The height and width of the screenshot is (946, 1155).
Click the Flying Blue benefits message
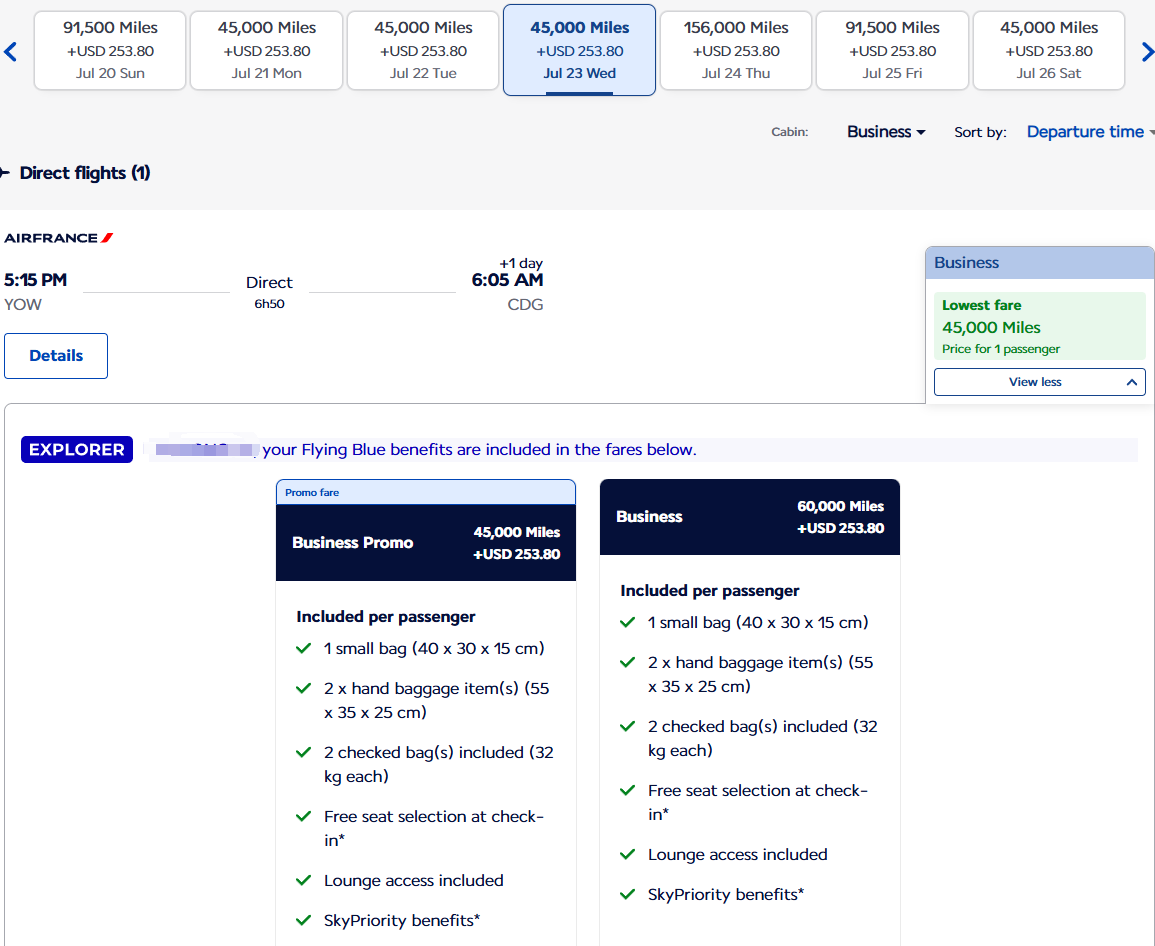coord(479,449)
